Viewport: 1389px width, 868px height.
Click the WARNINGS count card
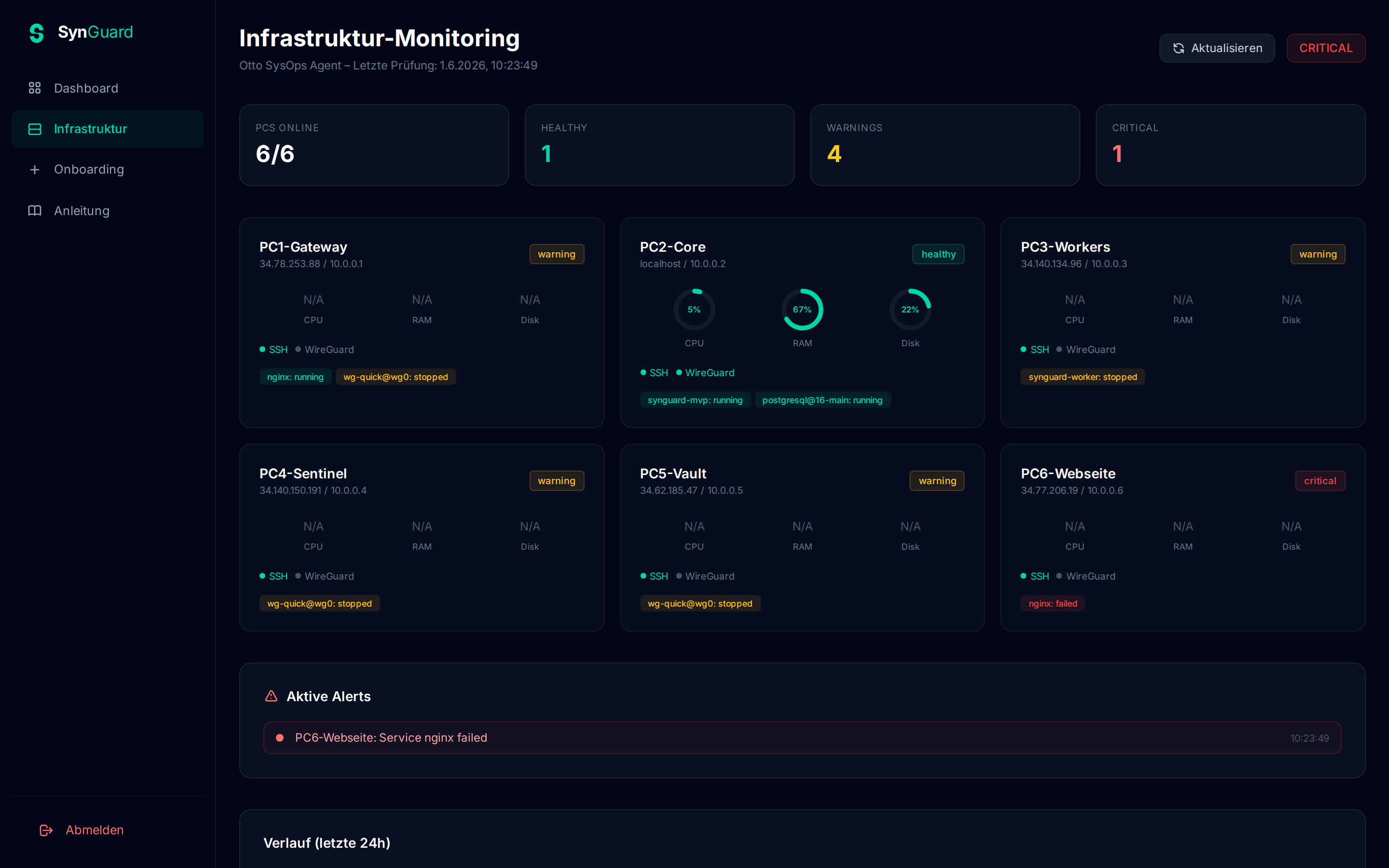point(945,145)
